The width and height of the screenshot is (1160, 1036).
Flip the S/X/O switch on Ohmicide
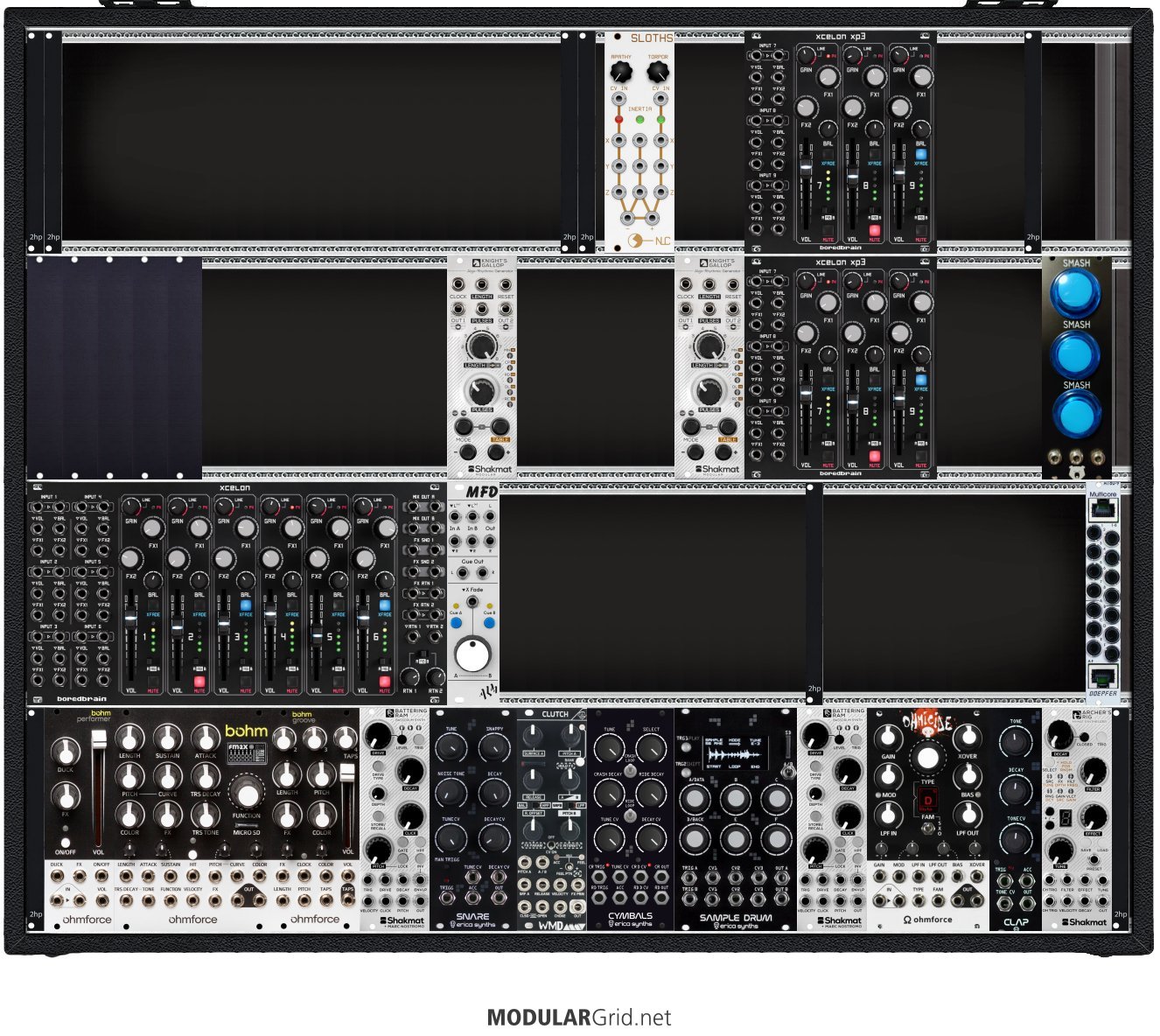928,828
